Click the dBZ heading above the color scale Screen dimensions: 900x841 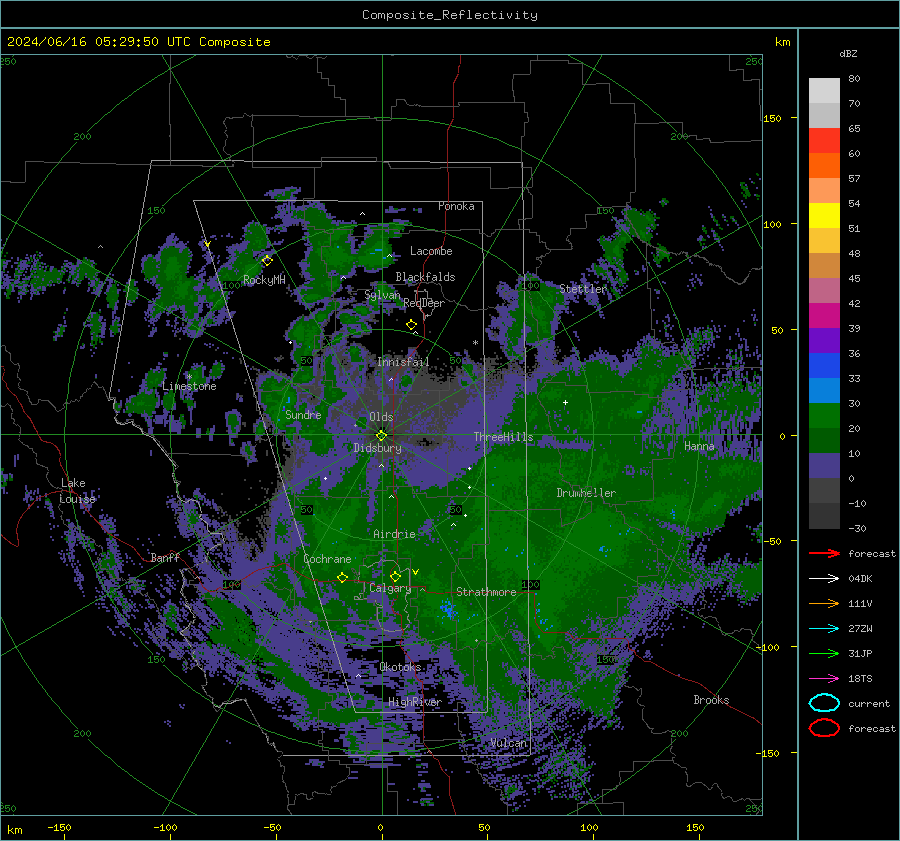point(848,53)
